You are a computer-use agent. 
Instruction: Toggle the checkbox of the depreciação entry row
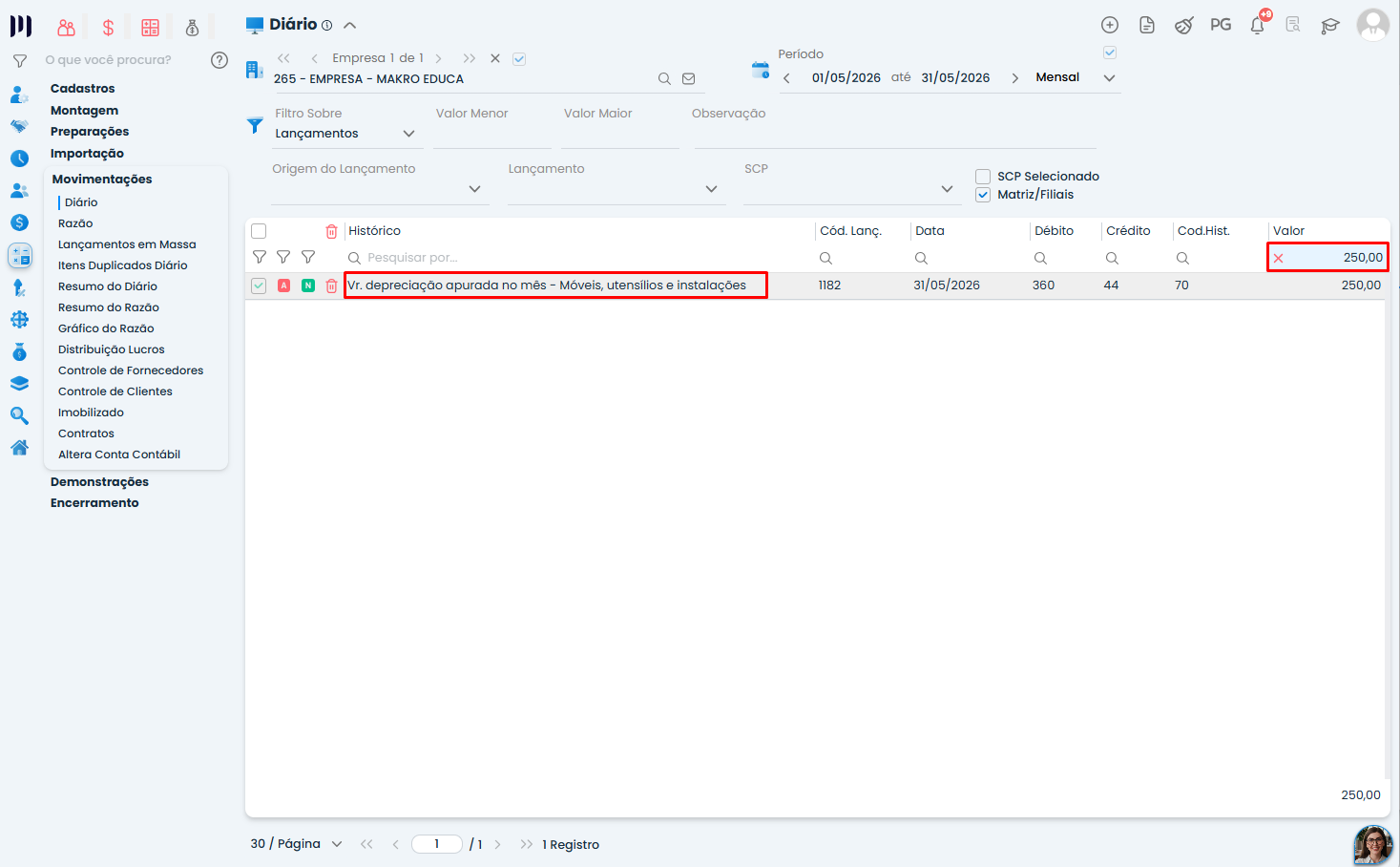tap(259, 285)
